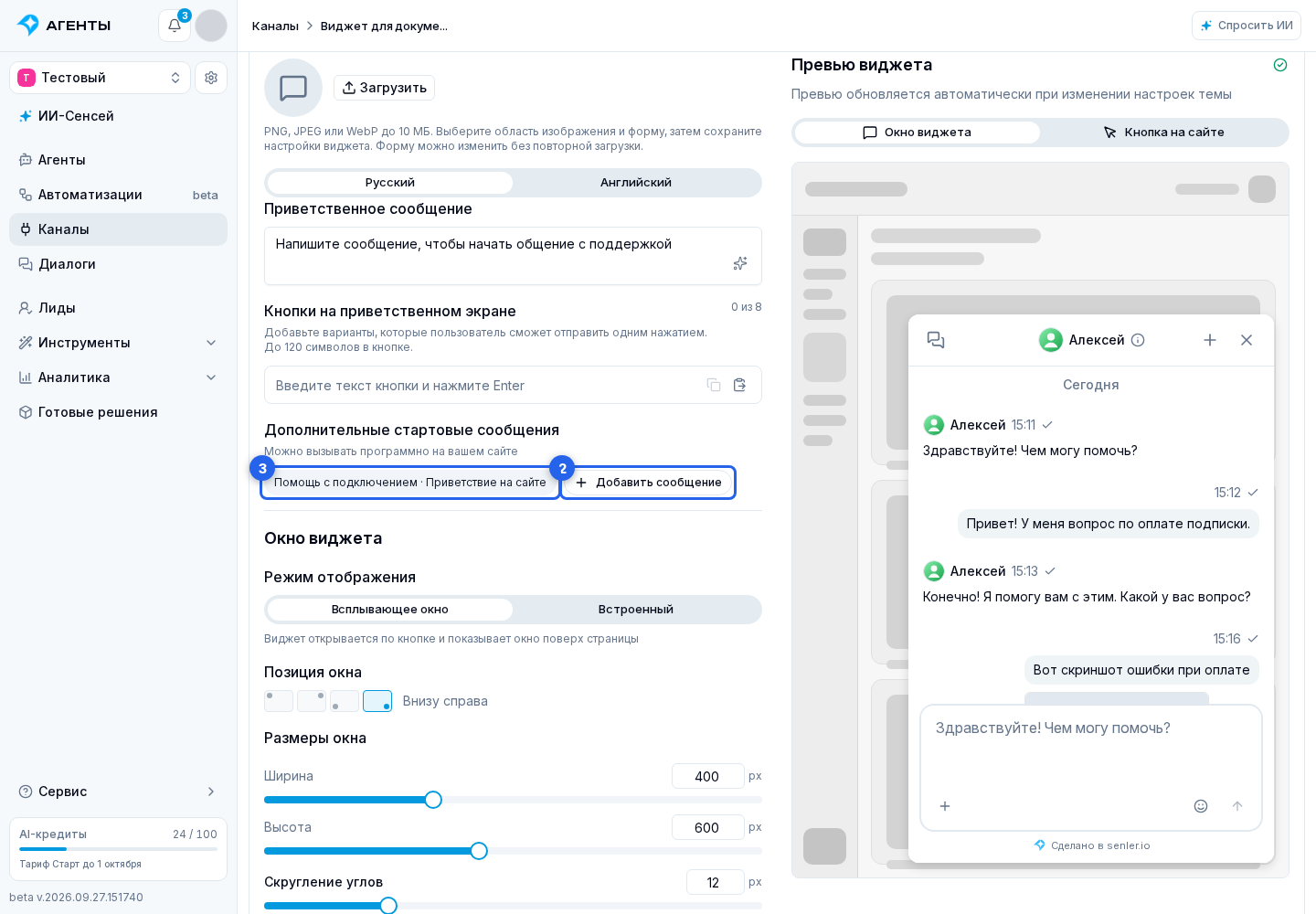Click the copy icon in button text field
The height and width of the screenshot is (914, 1316).
714,385
